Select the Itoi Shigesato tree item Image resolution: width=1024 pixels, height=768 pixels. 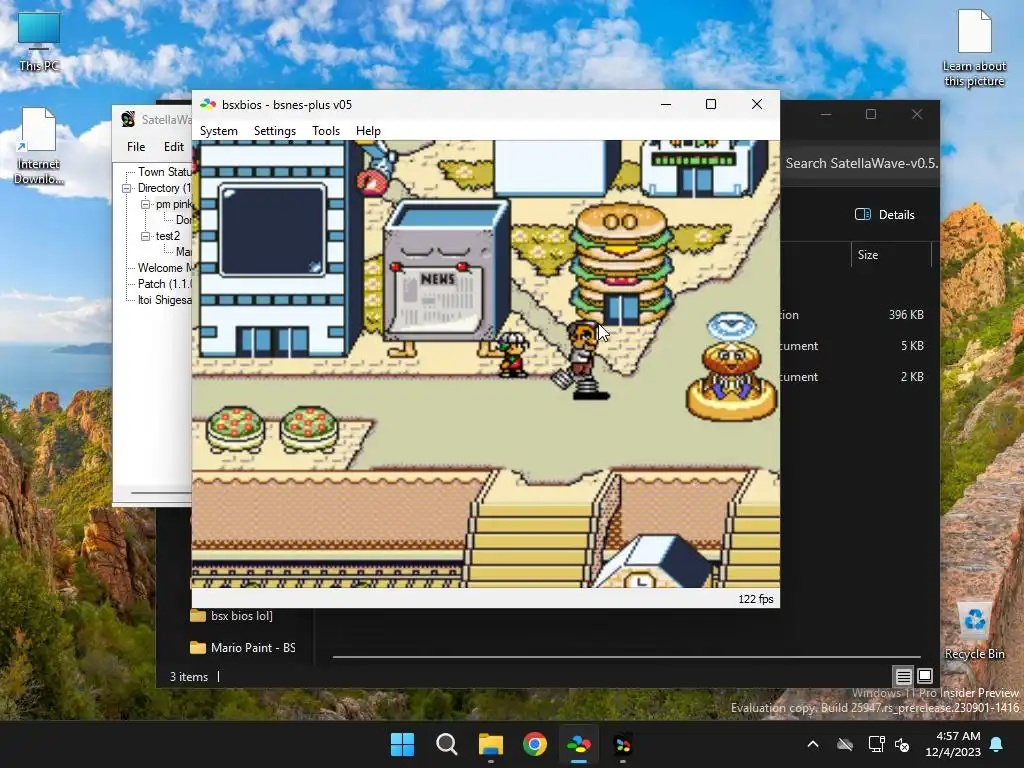pos(165,300)
